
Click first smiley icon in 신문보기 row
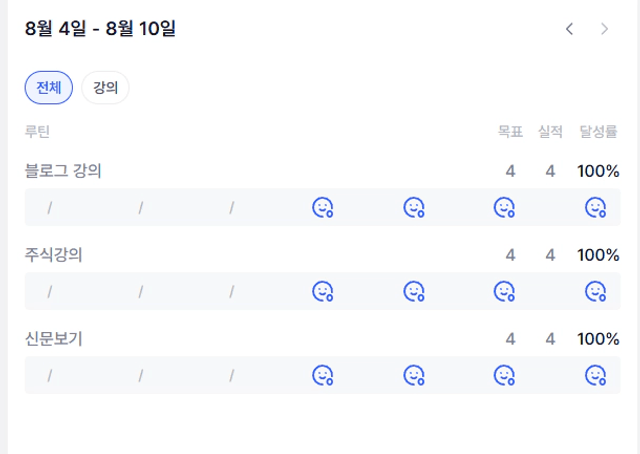pyautogui.click(x=322, y=375)
